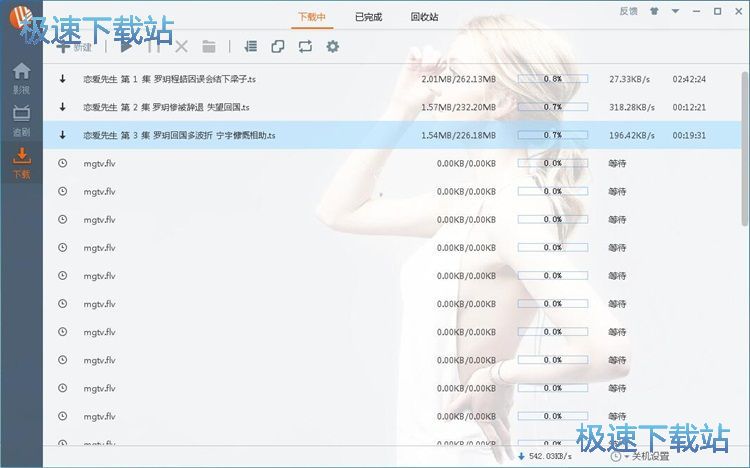Screen dimensions: 750x468
Task: Click the app logo at the top left
Action: click(x=21, y=18)
